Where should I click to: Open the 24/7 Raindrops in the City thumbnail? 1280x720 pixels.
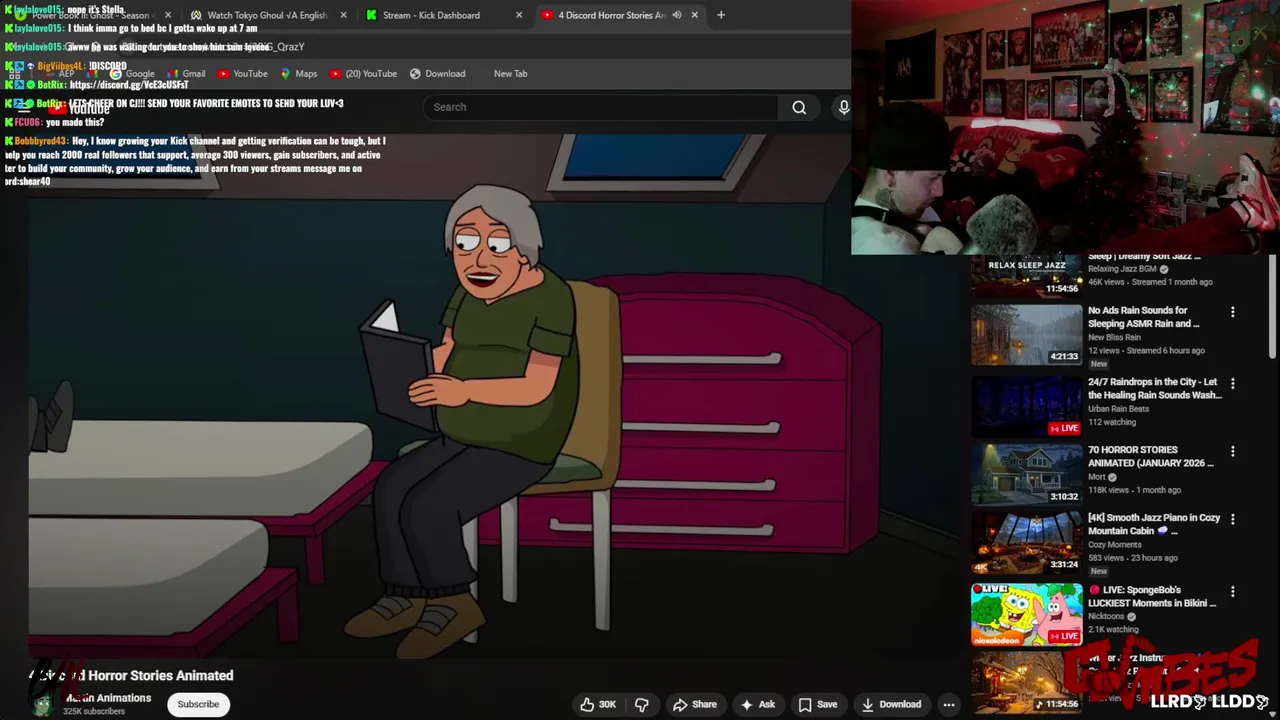click(x=1027, y=407)
